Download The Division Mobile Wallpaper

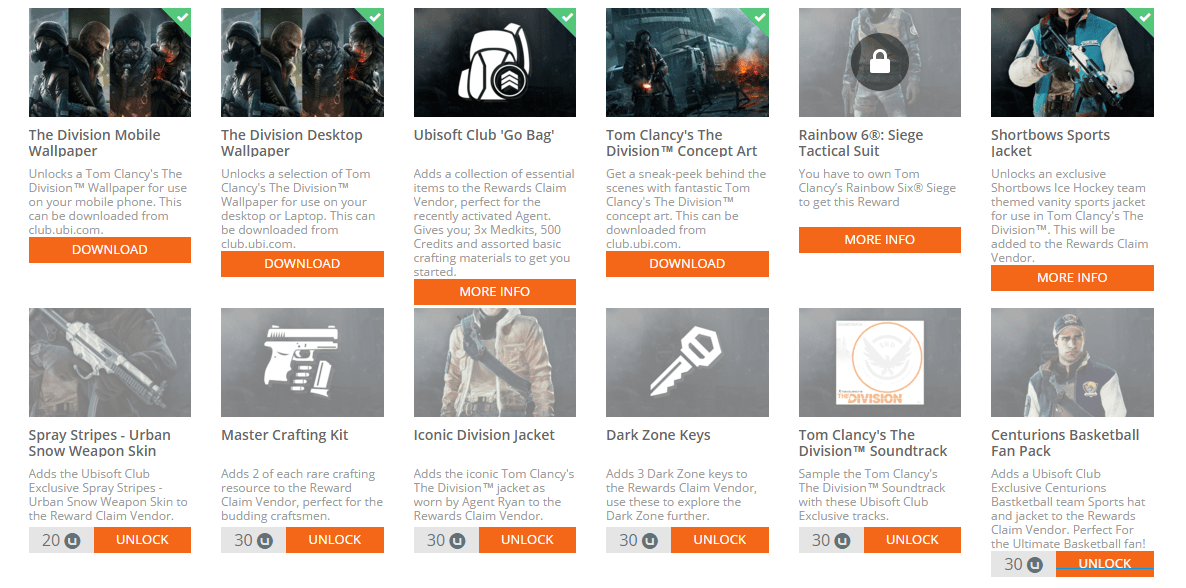pos(109,250)
